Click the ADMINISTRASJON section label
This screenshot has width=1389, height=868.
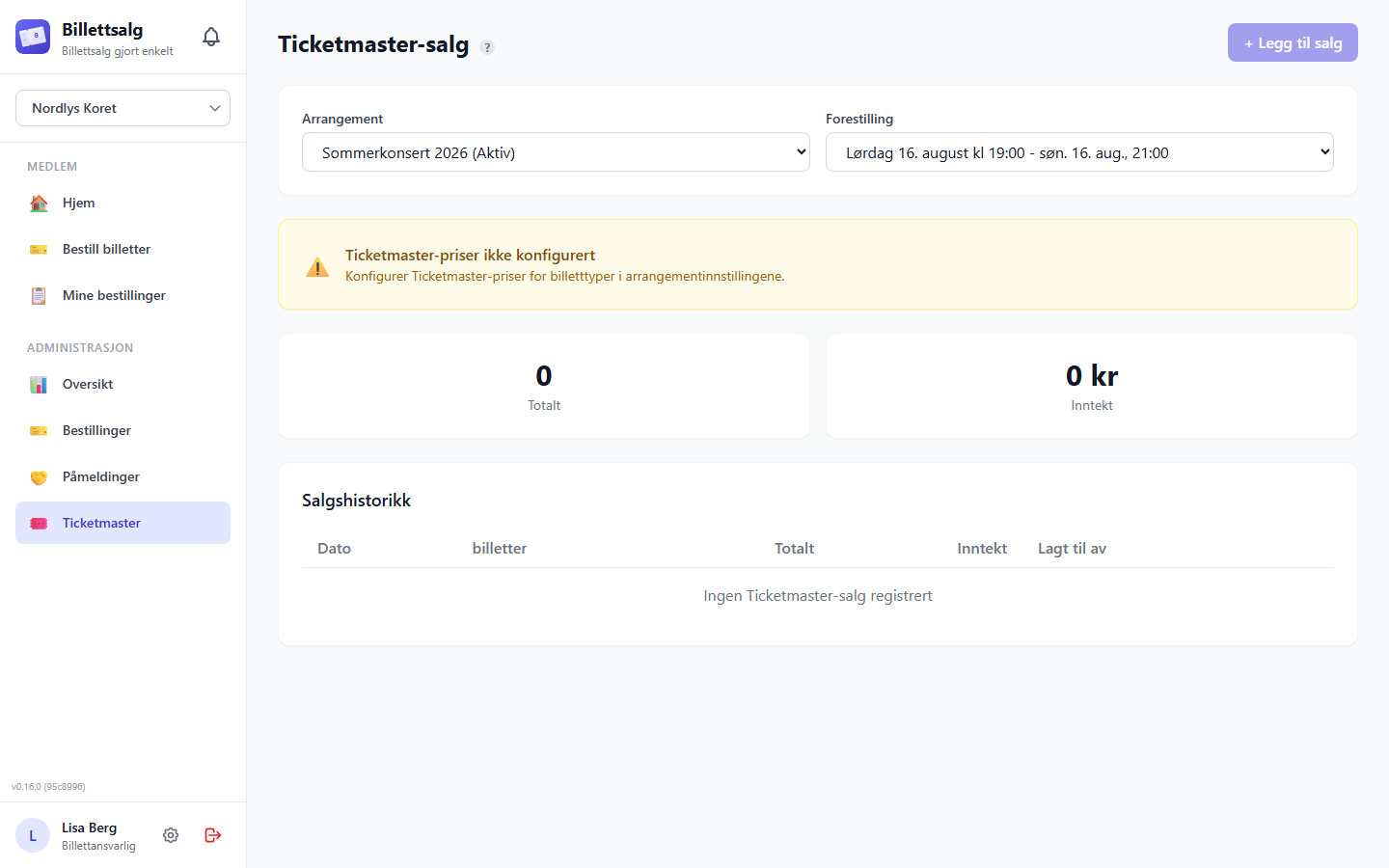[x=80, y=348]
